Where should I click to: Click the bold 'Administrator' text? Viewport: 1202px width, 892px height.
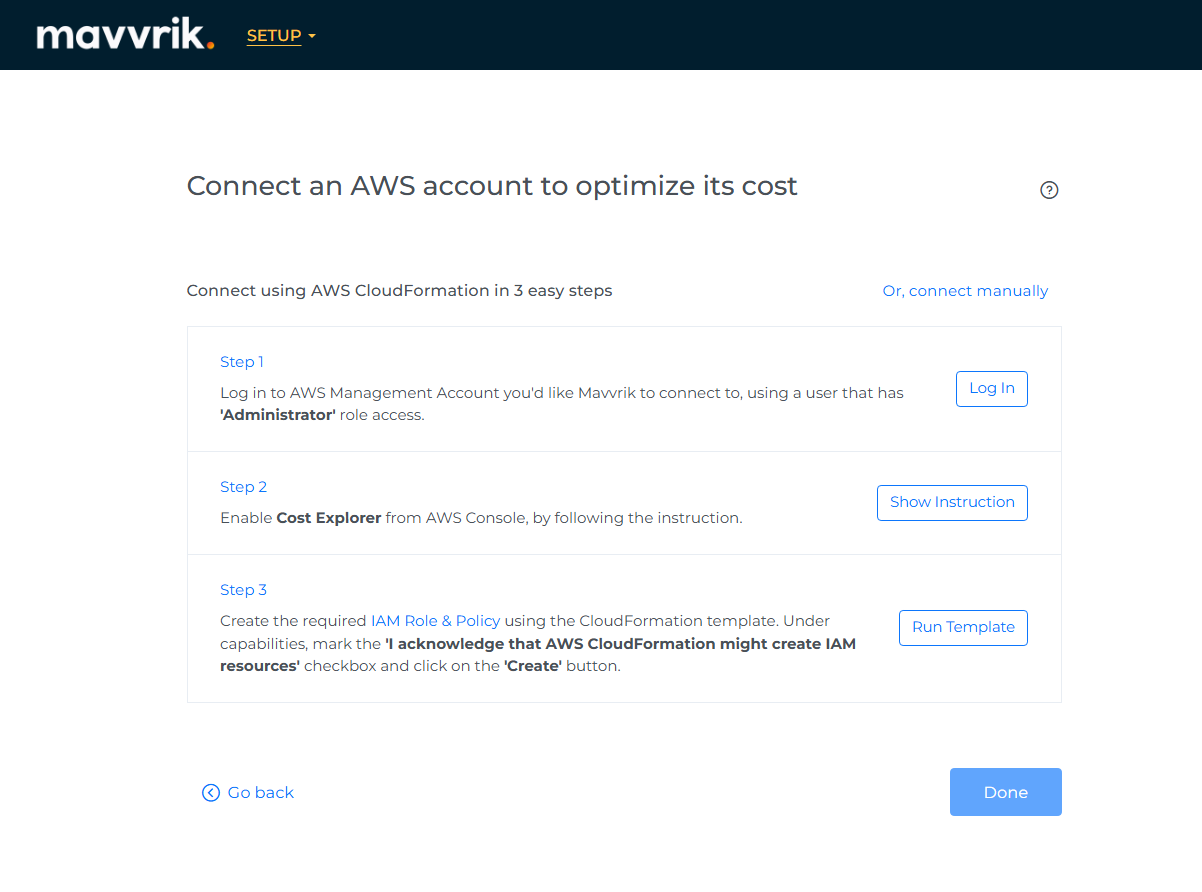tap(278, 415)
